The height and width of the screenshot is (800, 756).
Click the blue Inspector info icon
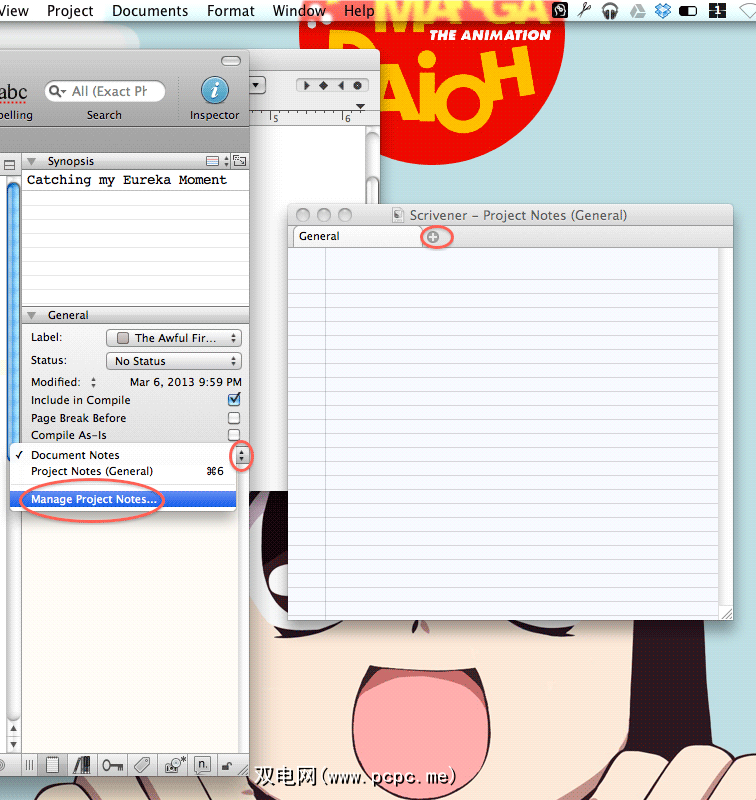(x=214, y=90)
